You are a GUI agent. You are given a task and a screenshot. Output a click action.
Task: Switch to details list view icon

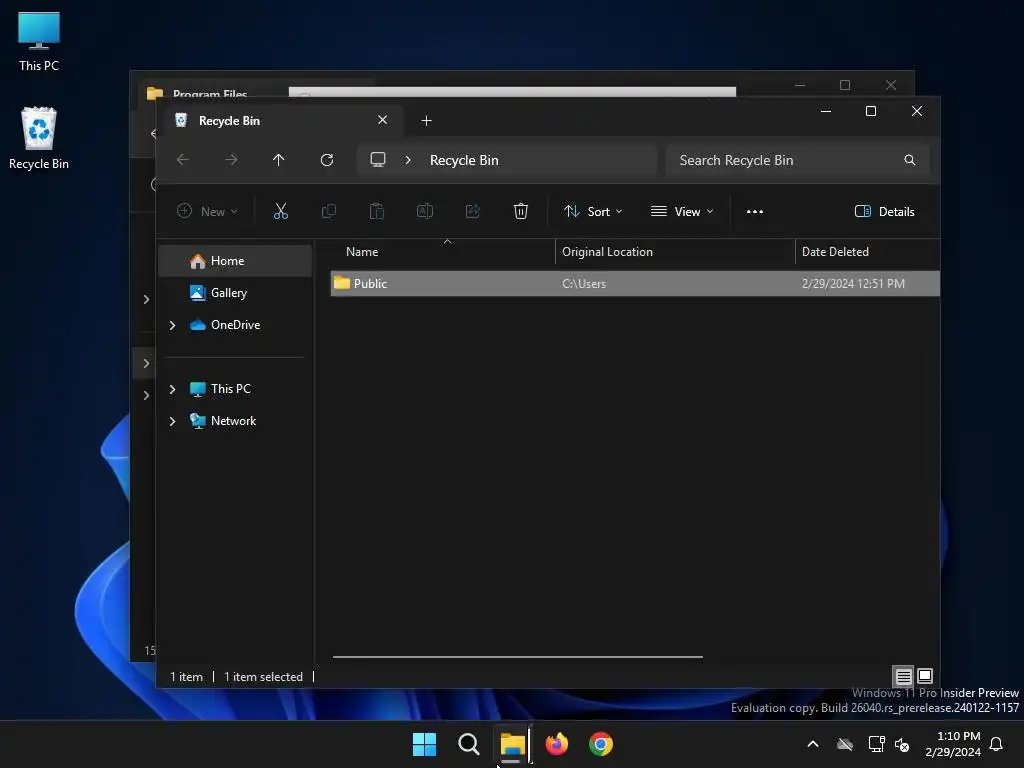tap(903, 676)
